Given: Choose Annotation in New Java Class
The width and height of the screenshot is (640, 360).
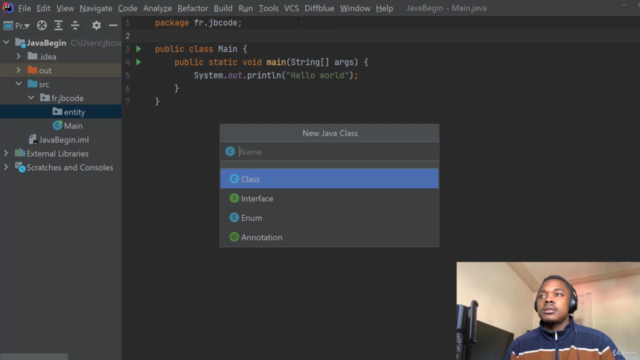Looking at the screenshot, I should [x=329, y=237].
